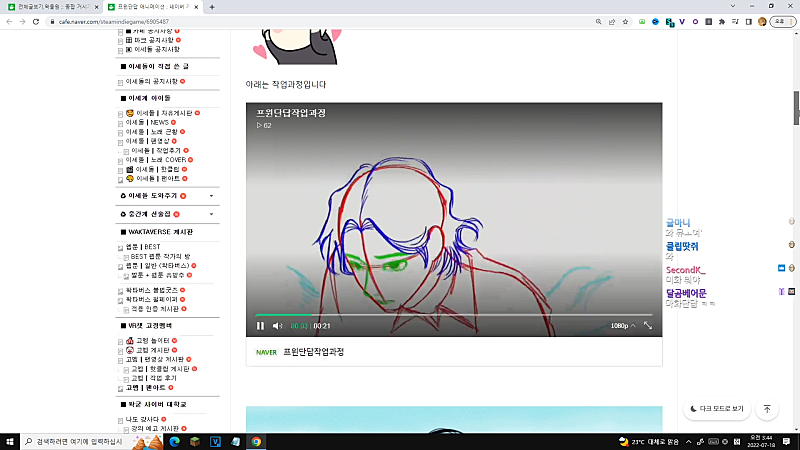Open the 나도 강사다 board
Viewport: 800px width, 450px height.
[142, 419]
